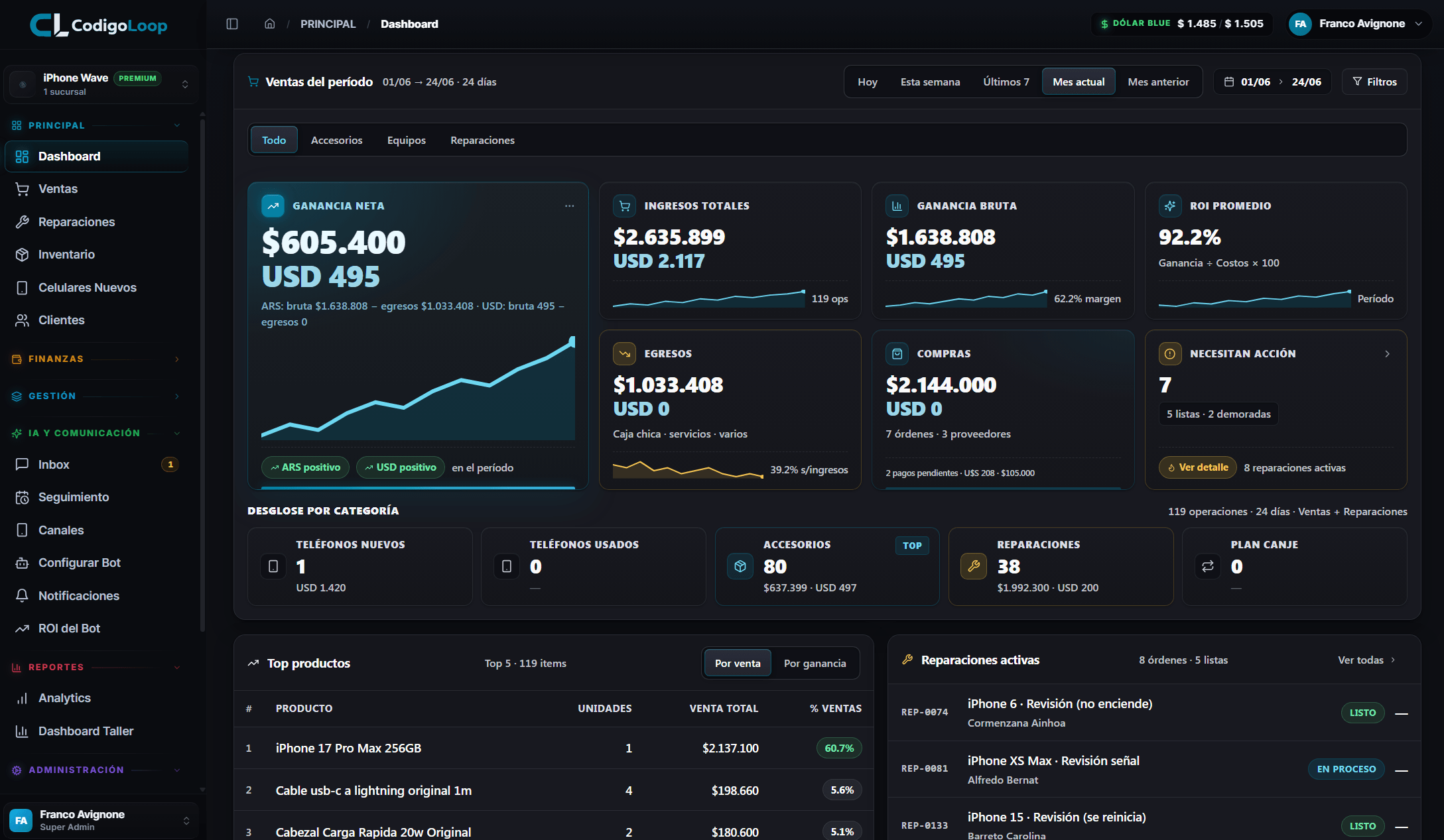Click Accesorios category box icon
The image size is (1444, 840).
[740, 566]
